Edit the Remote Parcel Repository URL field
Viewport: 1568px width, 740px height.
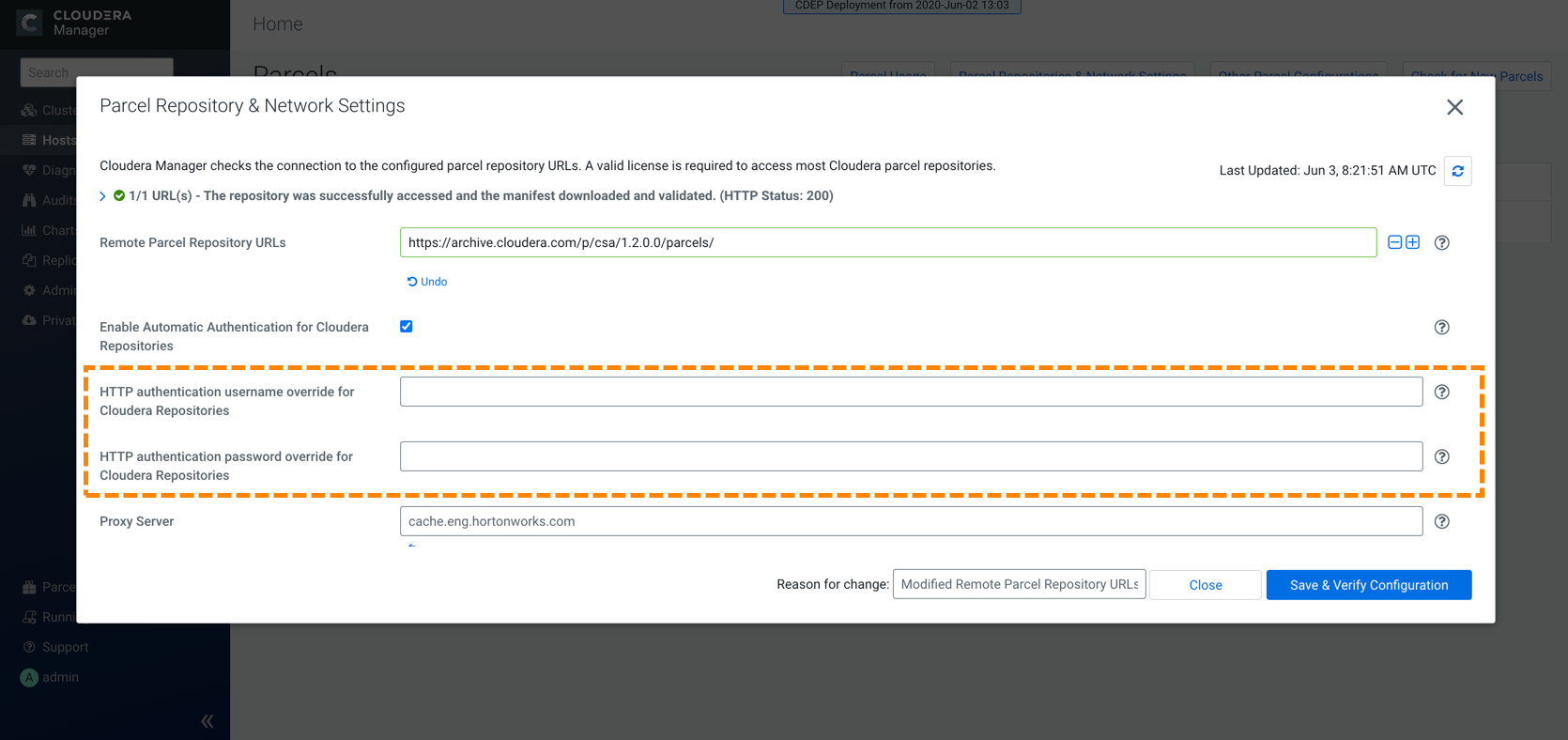(888, 242)
